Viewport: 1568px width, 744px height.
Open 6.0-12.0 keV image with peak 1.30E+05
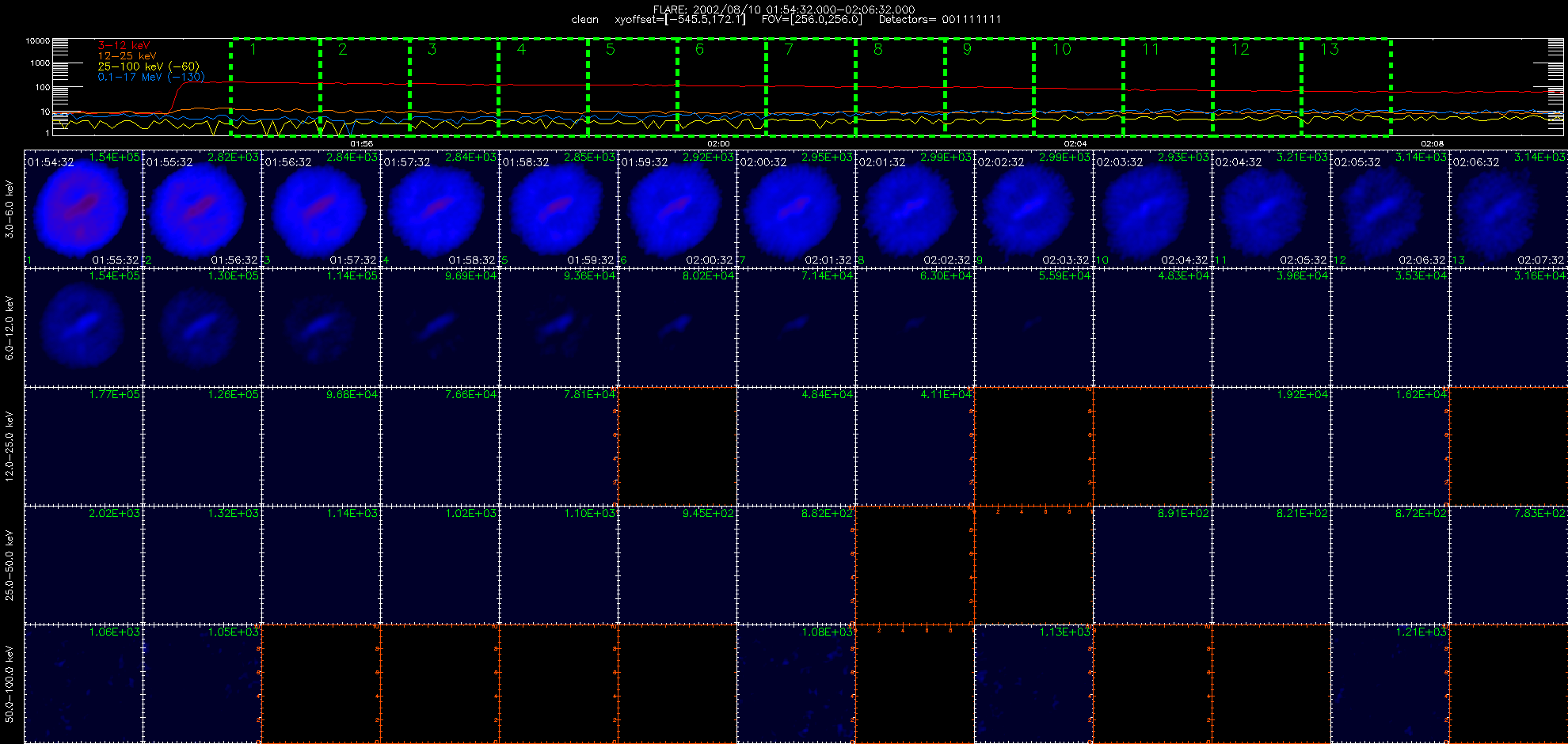202,328
